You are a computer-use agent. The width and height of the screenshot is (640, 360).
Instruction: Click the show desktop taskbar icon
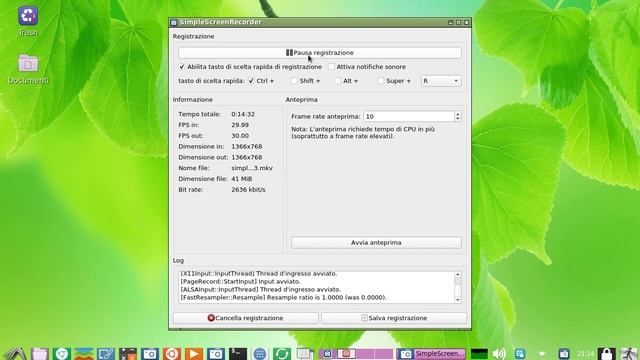[x=304, y=353]
